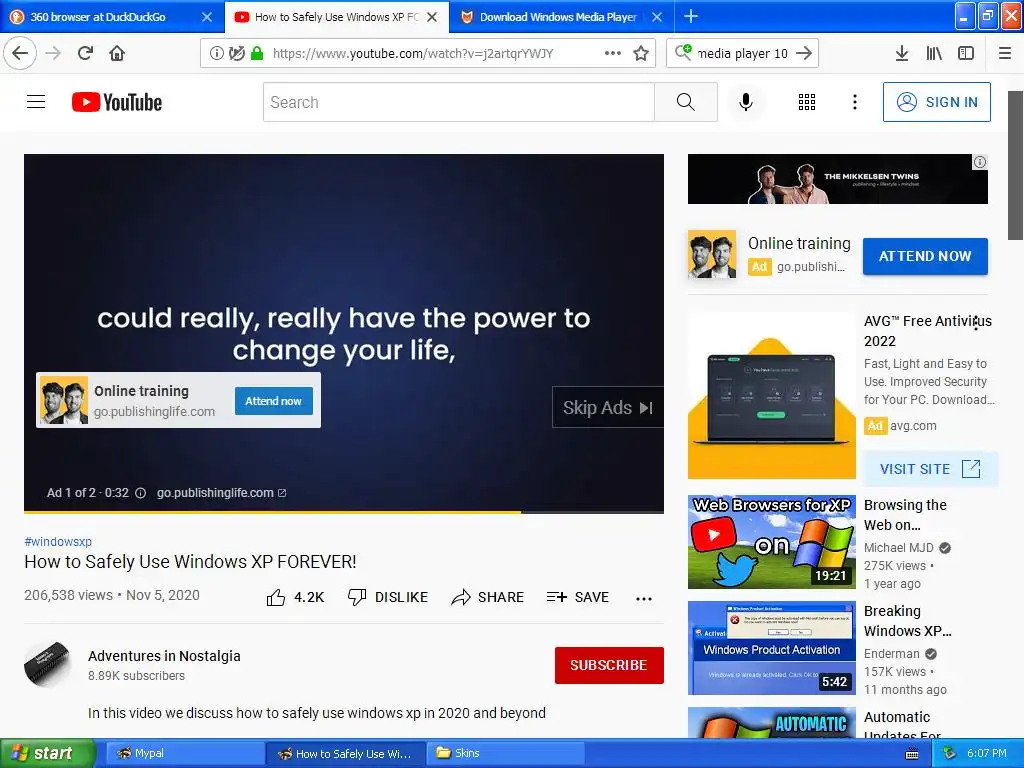Click VISIT SITE for AVG ad
This screenshot has width=1024, height=768.
[930, 469]
